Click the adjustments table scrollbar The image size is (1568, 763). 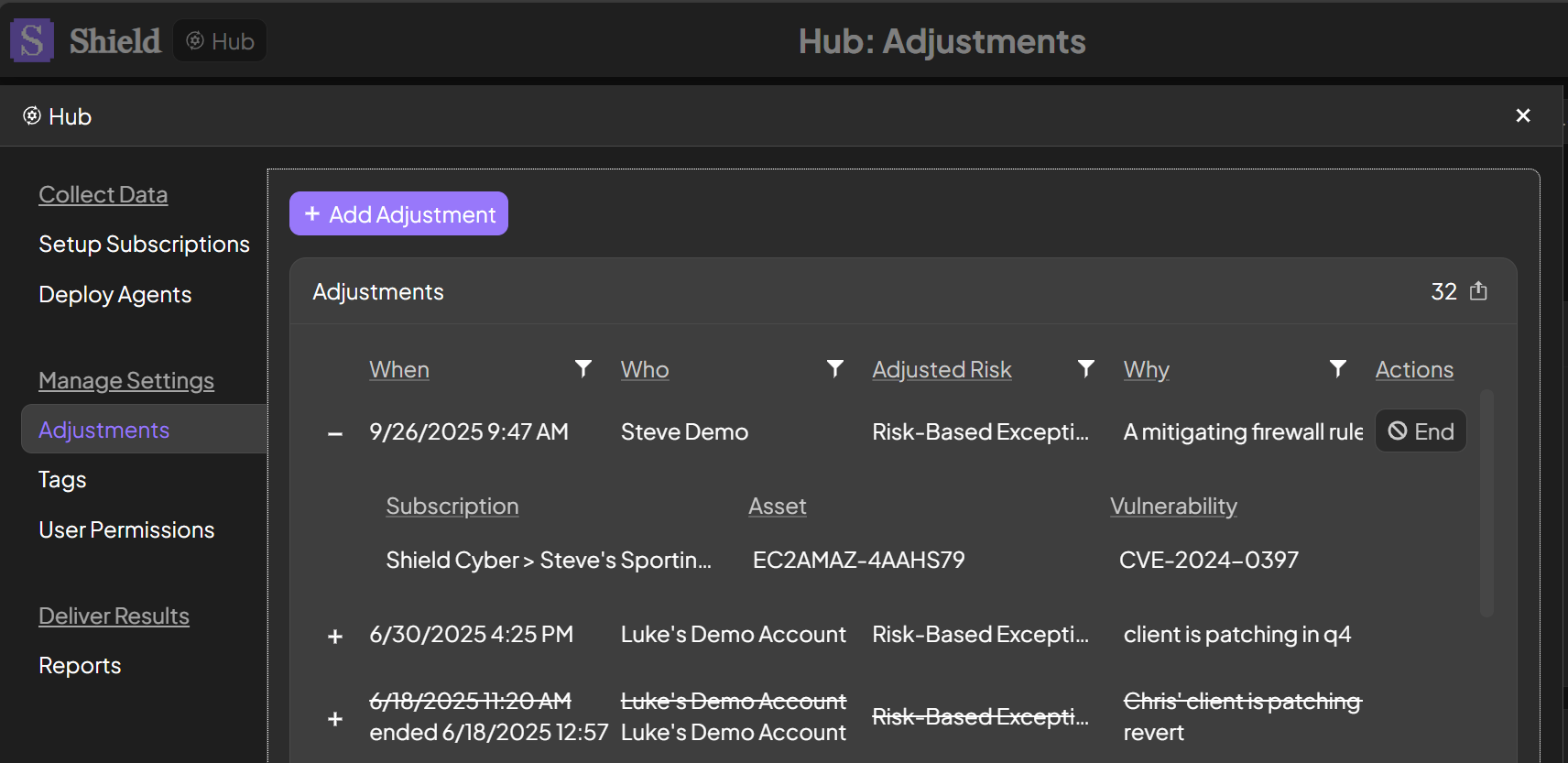[x=1486, y=503]
